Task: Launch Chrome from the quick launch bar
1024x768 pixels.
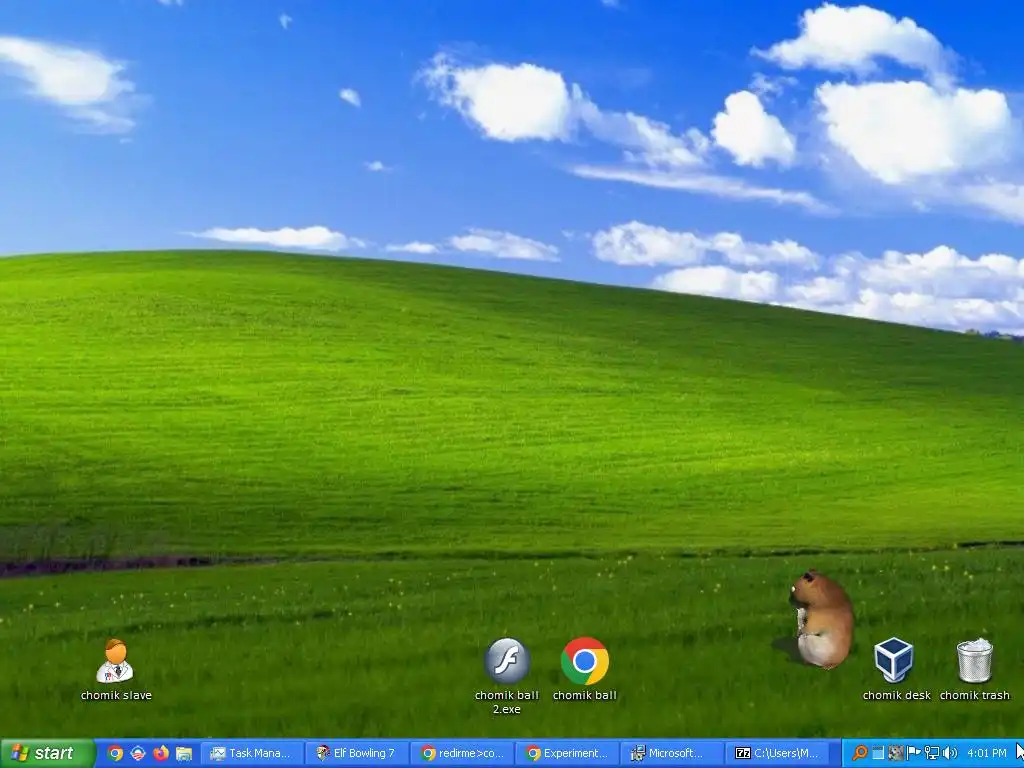Action: click(115, 753)
